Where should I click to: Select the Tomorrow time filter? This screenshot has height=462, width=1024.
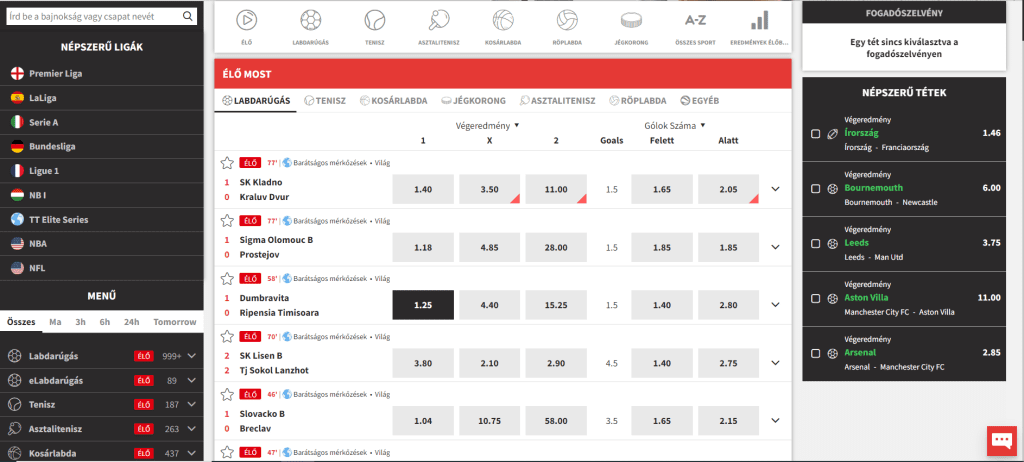pos(175,322)
